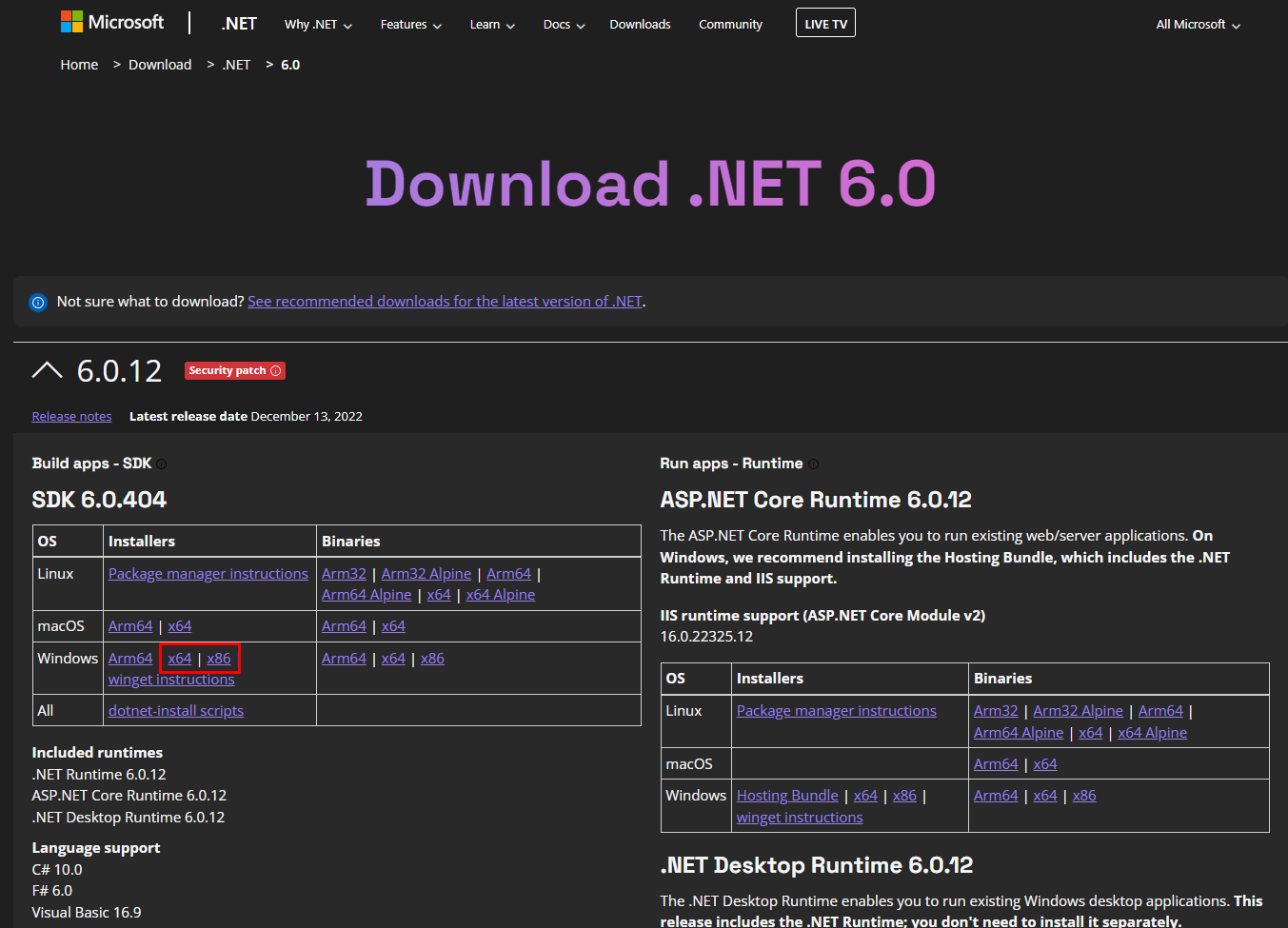Image resolution: width=1288 pixels, height=928 pixels.
Task: Click the .NET Desktop Runtime 6.0.12 heading
Action: [x=817, y=865]
